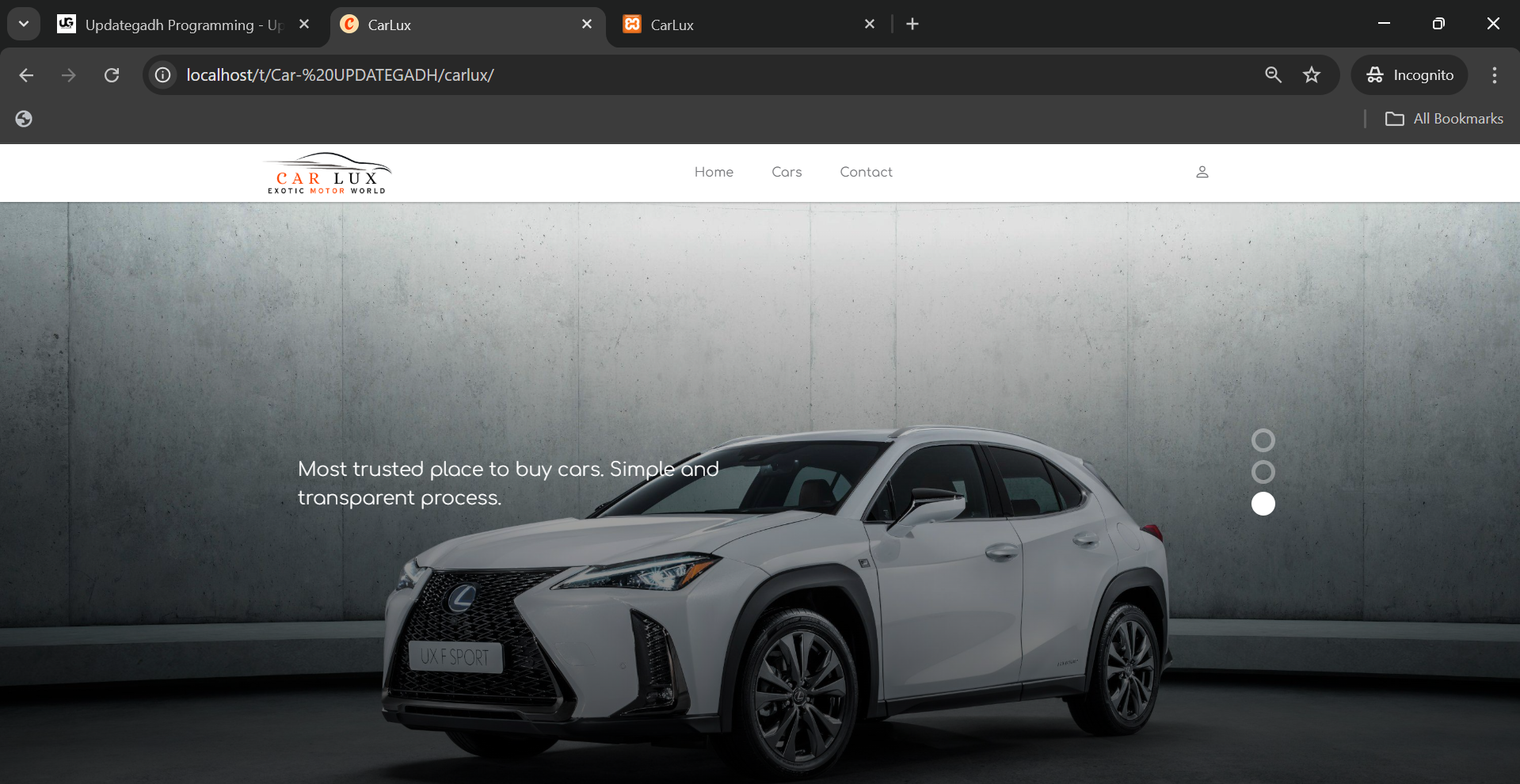Screen dimensions: 1520x784
Task: Open the Contact nav link
Action: click(x=866, y=172)
